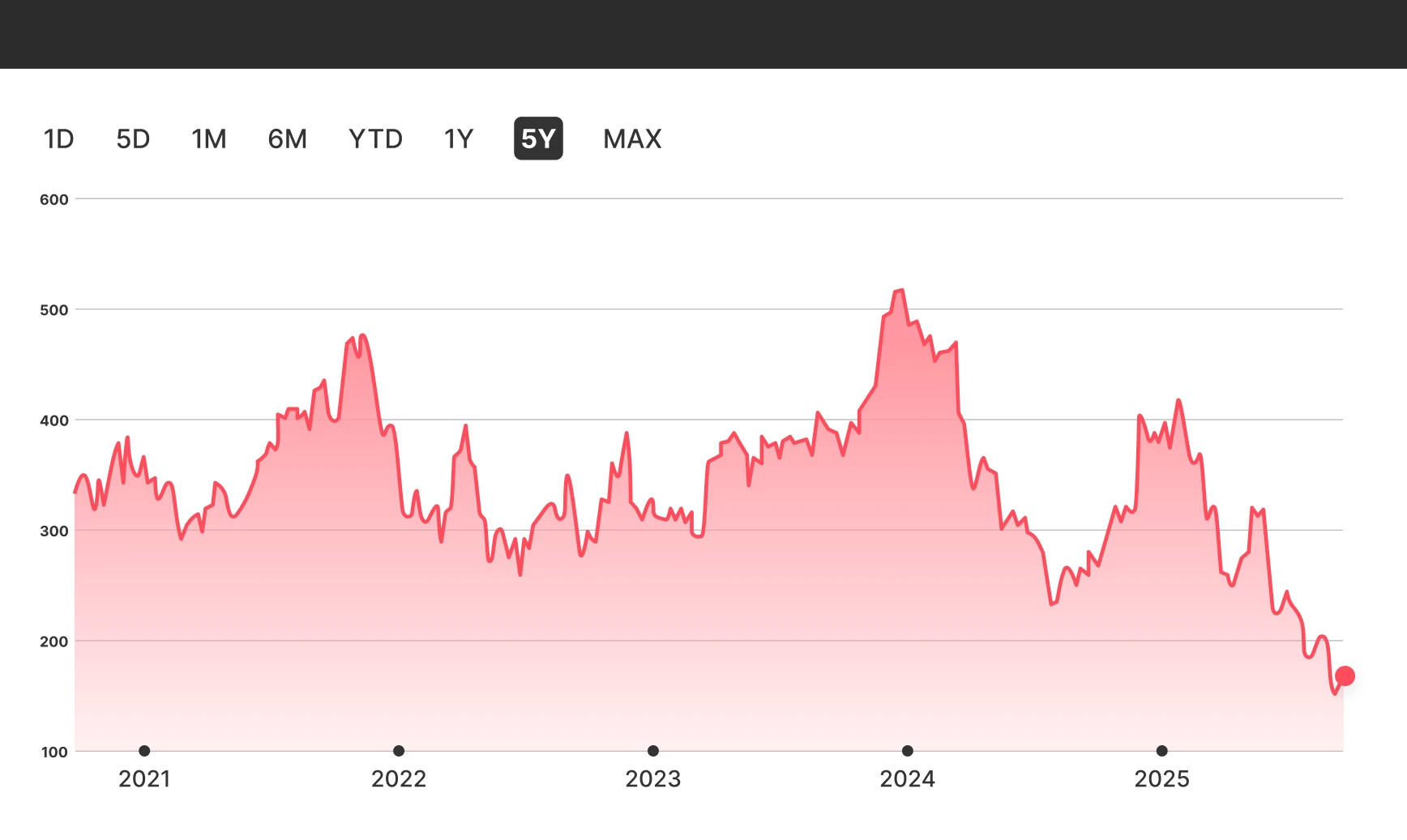Click the chart's highest peak above 500
The width and height of the screenshot is (1407, 840).
click(900, 291)
